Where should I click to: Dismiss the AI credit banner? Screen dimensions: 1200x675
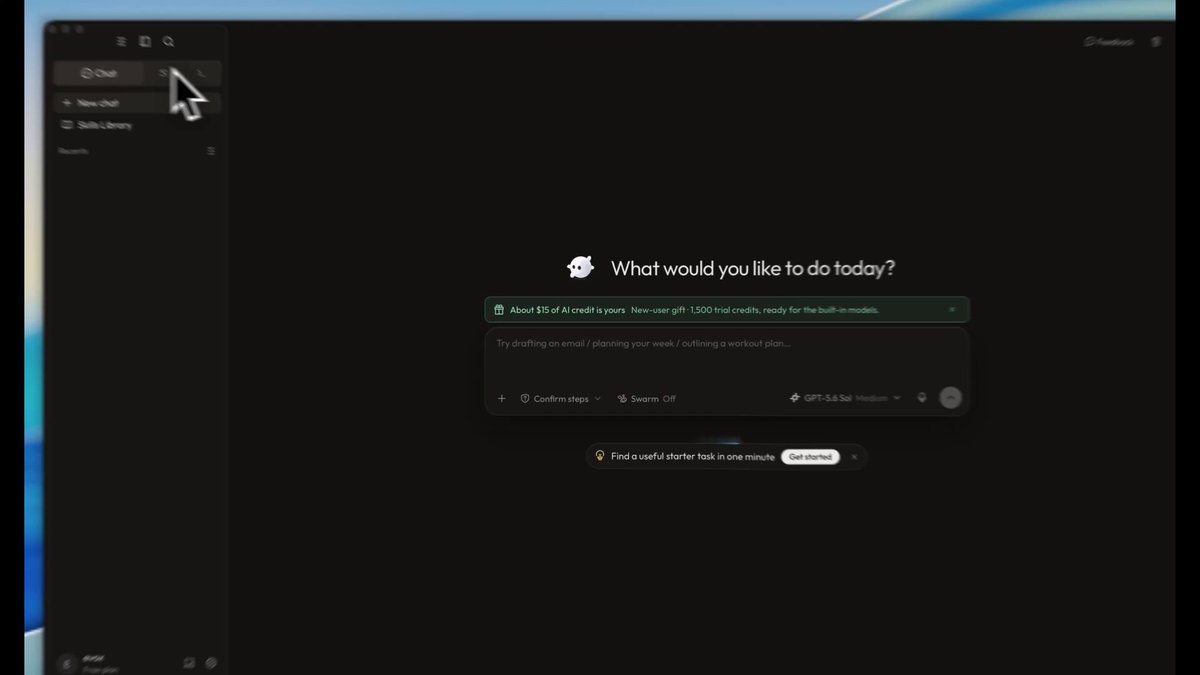pos(952,310)
